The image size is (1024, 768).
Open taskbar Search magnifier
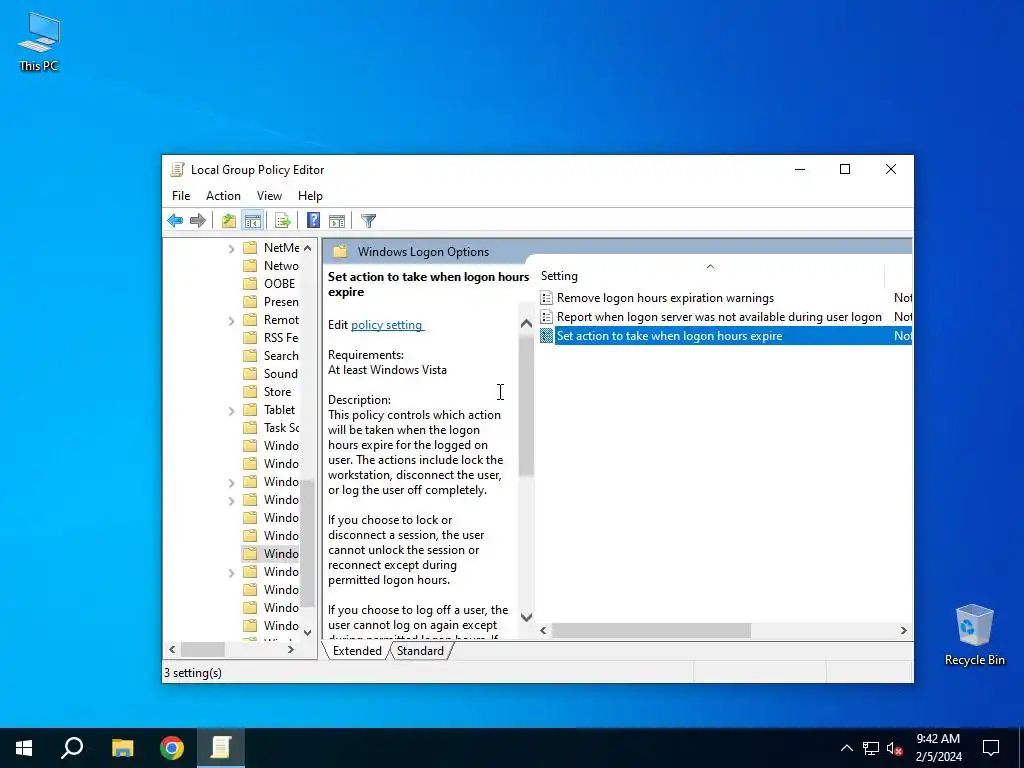click(72, 748)
